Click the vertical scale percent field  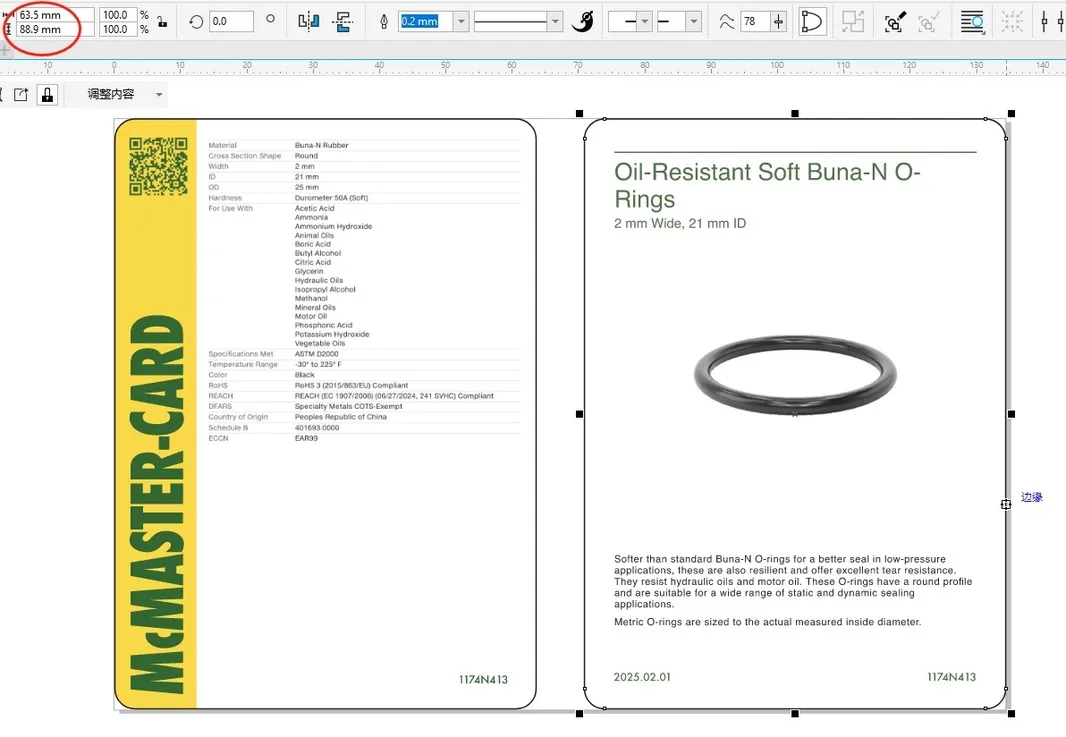[117, 29]
